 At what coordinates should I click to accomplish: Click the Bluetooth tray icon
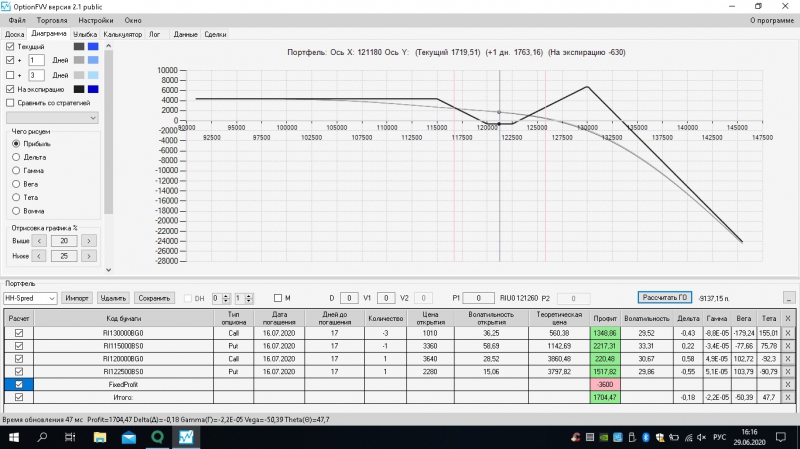point(645,437)
